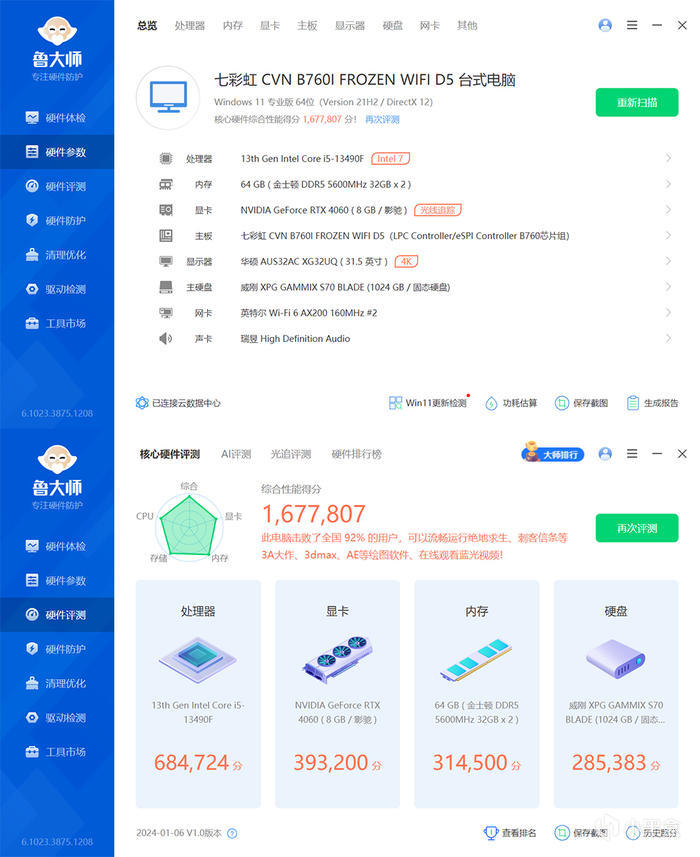700x857 pixels.
Task: Select 硬件参数 in the upper window sidebar
Action: 56,152
